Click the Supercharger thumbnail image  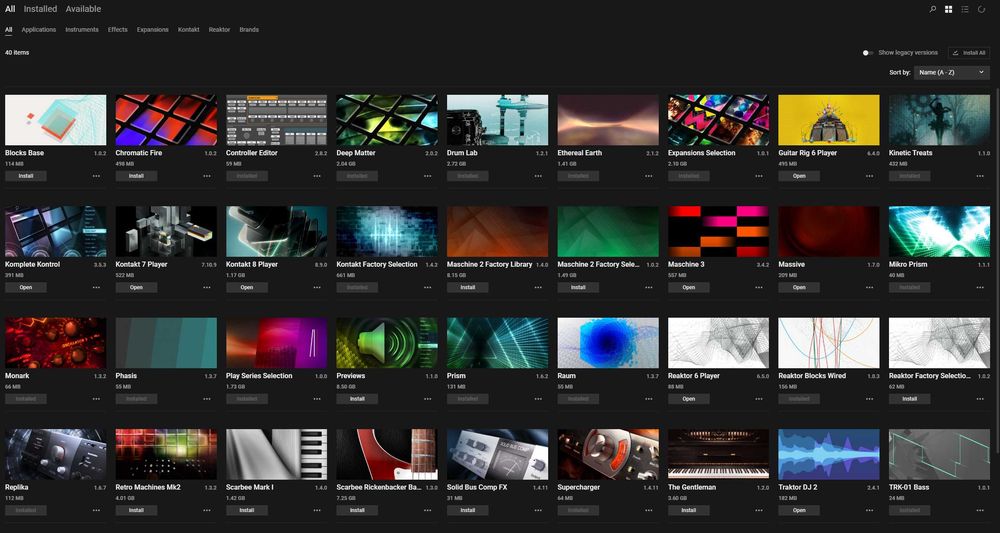click(x=608, y=454)
